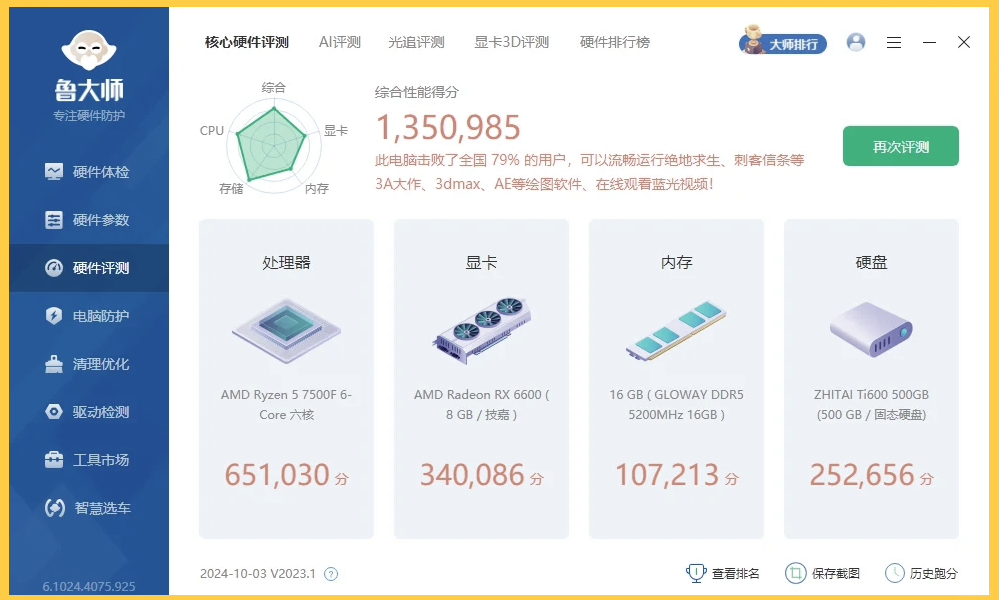This screenshot has width=999, height=600.
Task: Click the ZHITAI Ti600 500GB description
Action: (x=871, y=404)
